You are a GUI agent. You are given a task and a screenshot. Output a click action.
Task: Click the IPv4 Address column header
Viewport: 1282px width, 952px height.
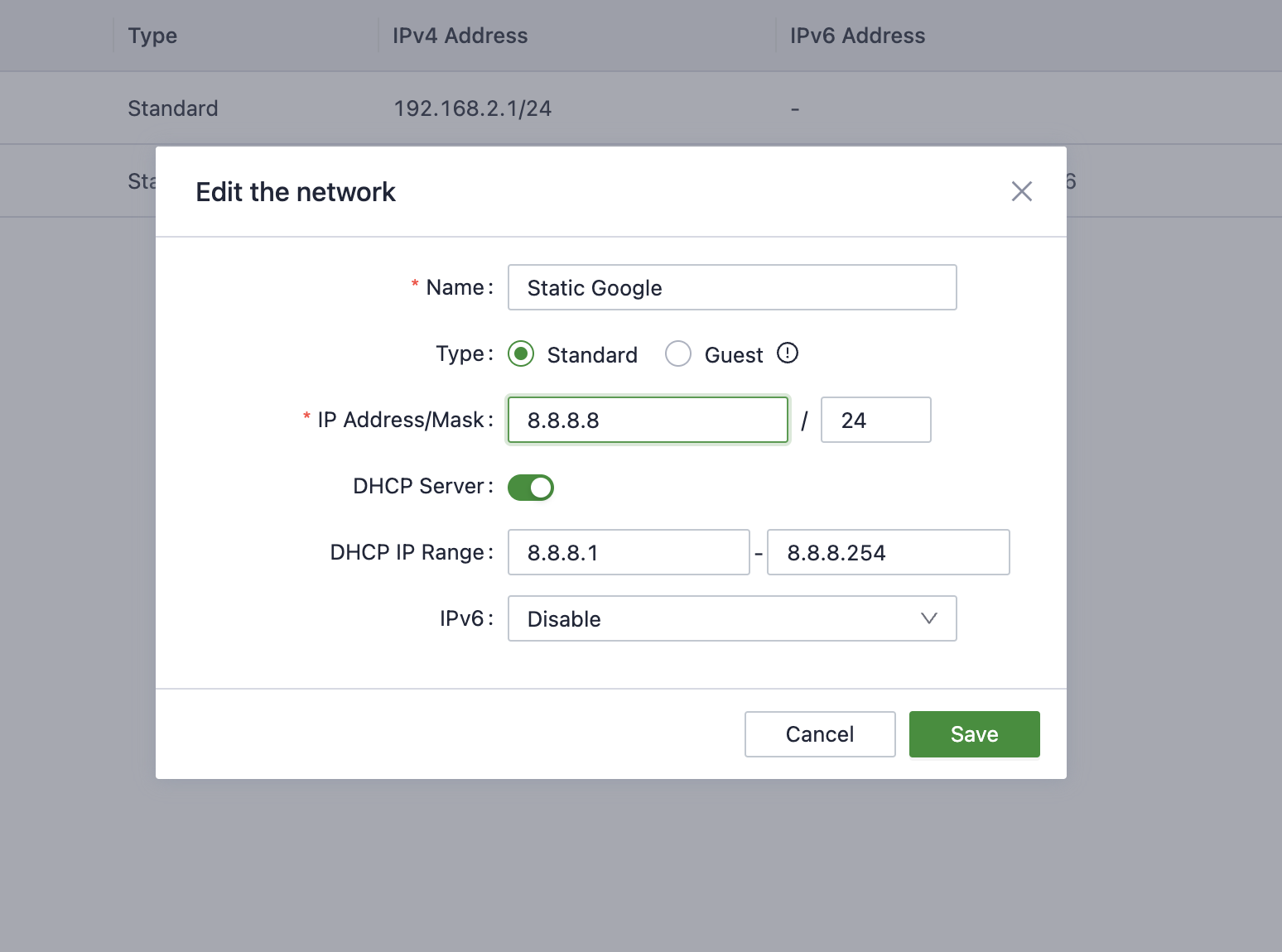(x=460, y=36)
